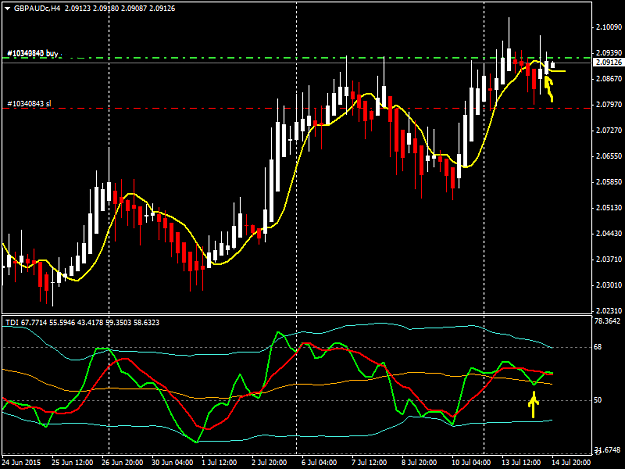Screen dimensions: 625x469
Task: Click the 1 Jul 12:00 time label
Action: tap(219, 462)
